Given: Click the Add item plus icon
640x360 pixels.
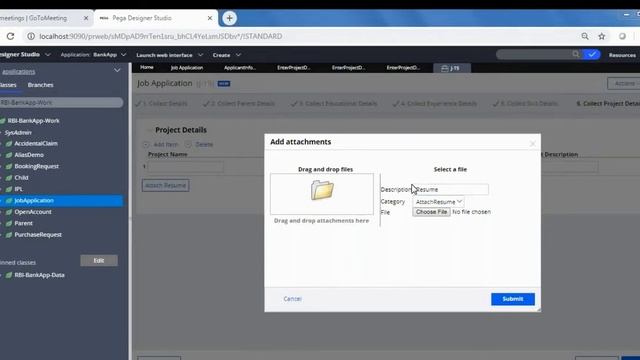Looking at the screenshot, I should (146, 144).
